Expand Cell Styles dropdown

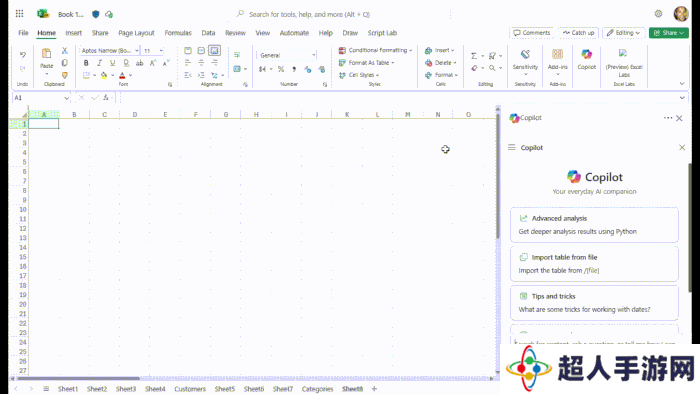tap(377, 75)
